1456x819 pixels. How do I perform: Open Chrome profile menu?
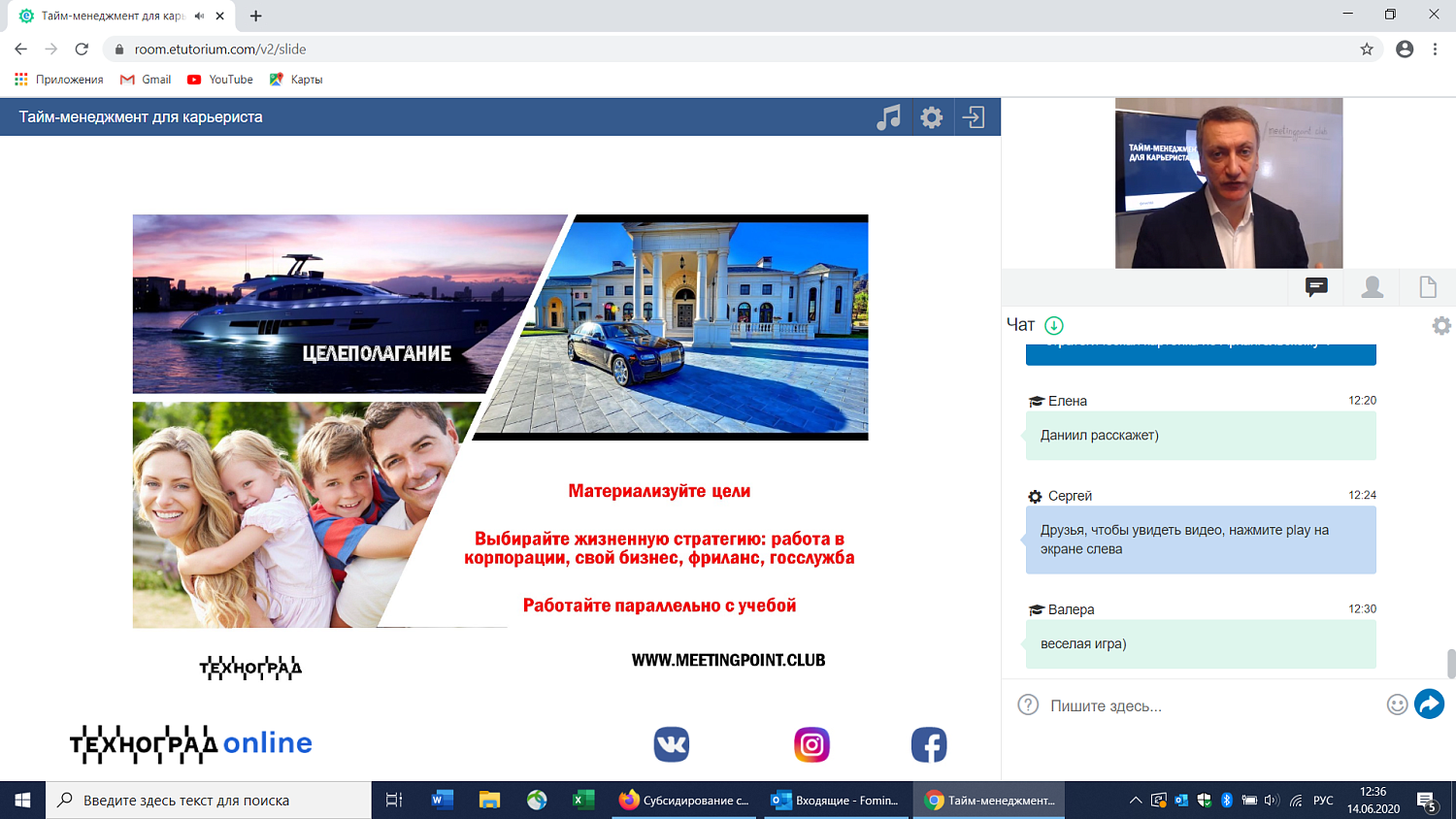(x=1405, y=47)
